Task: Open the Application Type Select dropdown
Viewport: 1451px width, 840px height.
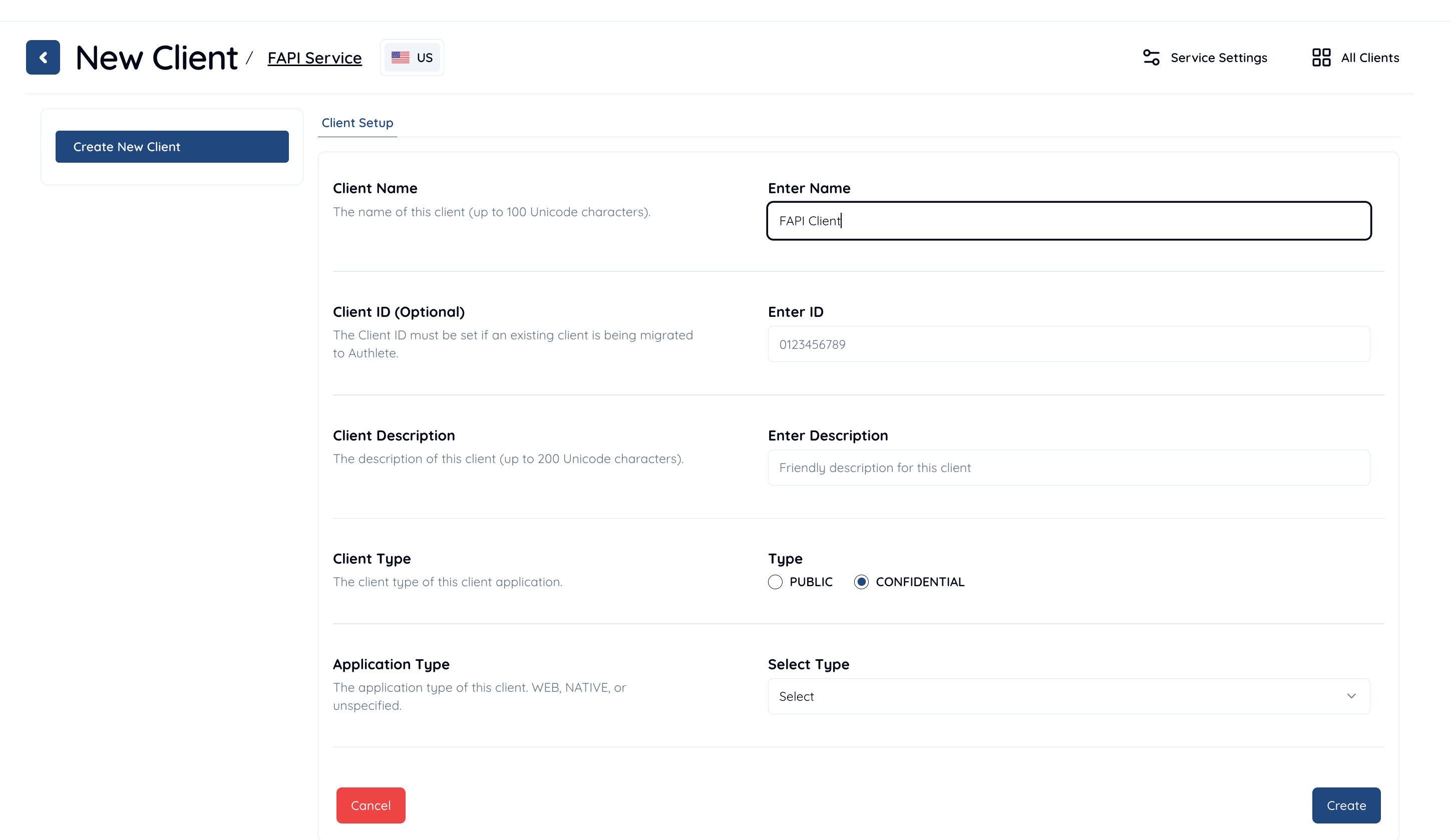Action: [1068, 696]
